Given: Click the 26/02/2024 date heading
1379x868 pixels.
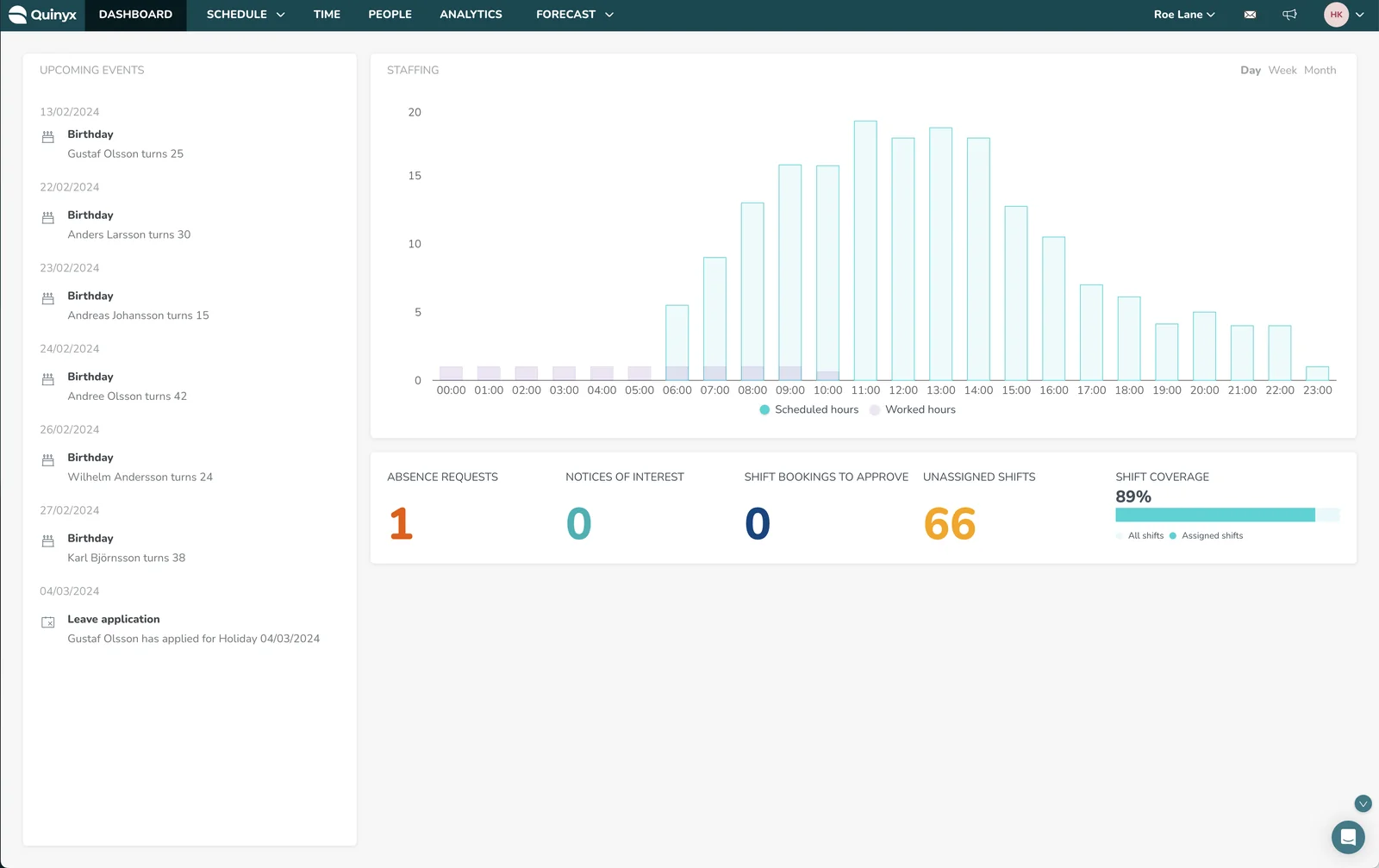Looking at the screenshot, I should pos(70,429).
